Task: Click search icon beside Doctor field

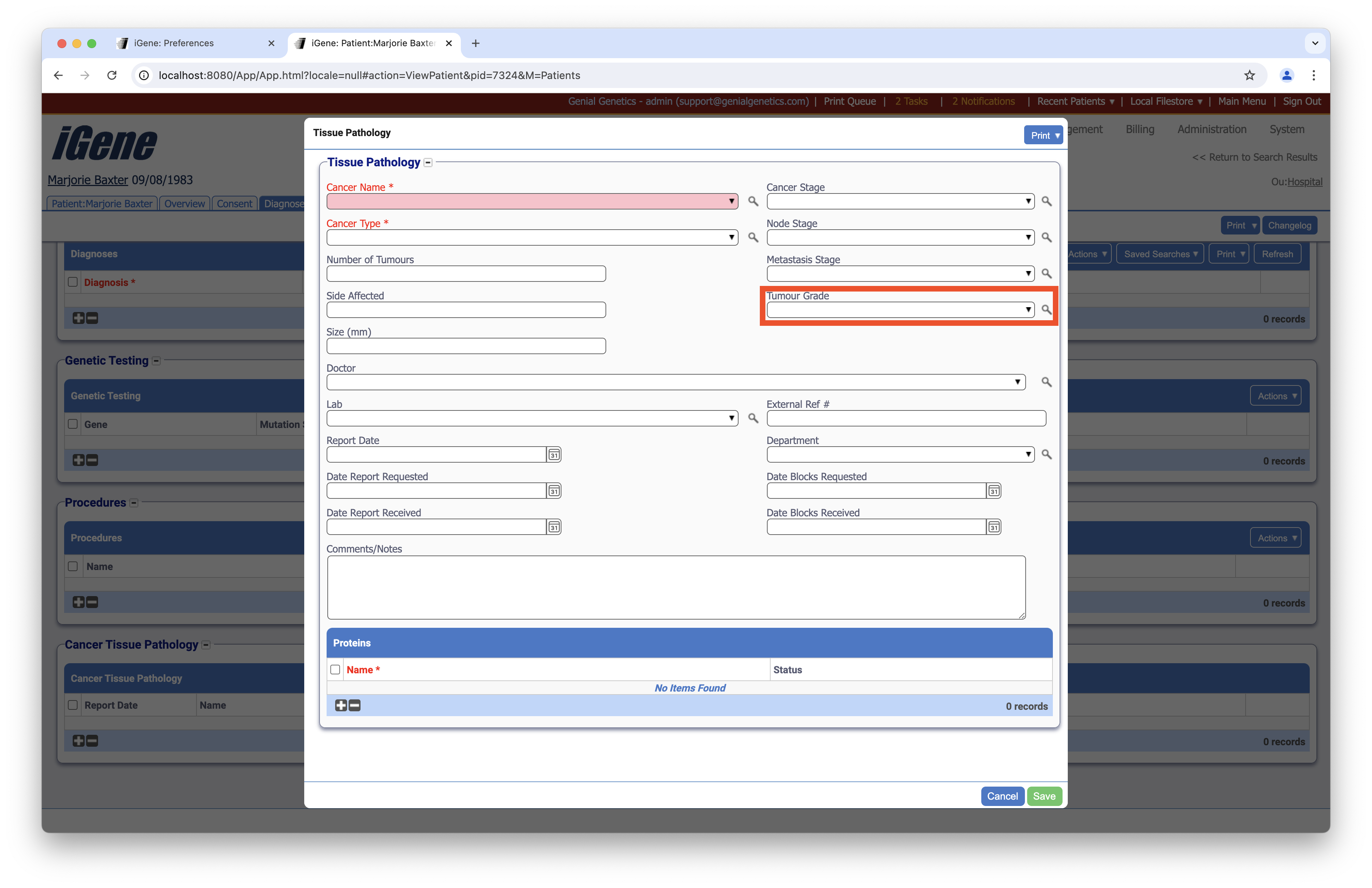Action: pyautogui.click(x=1046, y=382)
